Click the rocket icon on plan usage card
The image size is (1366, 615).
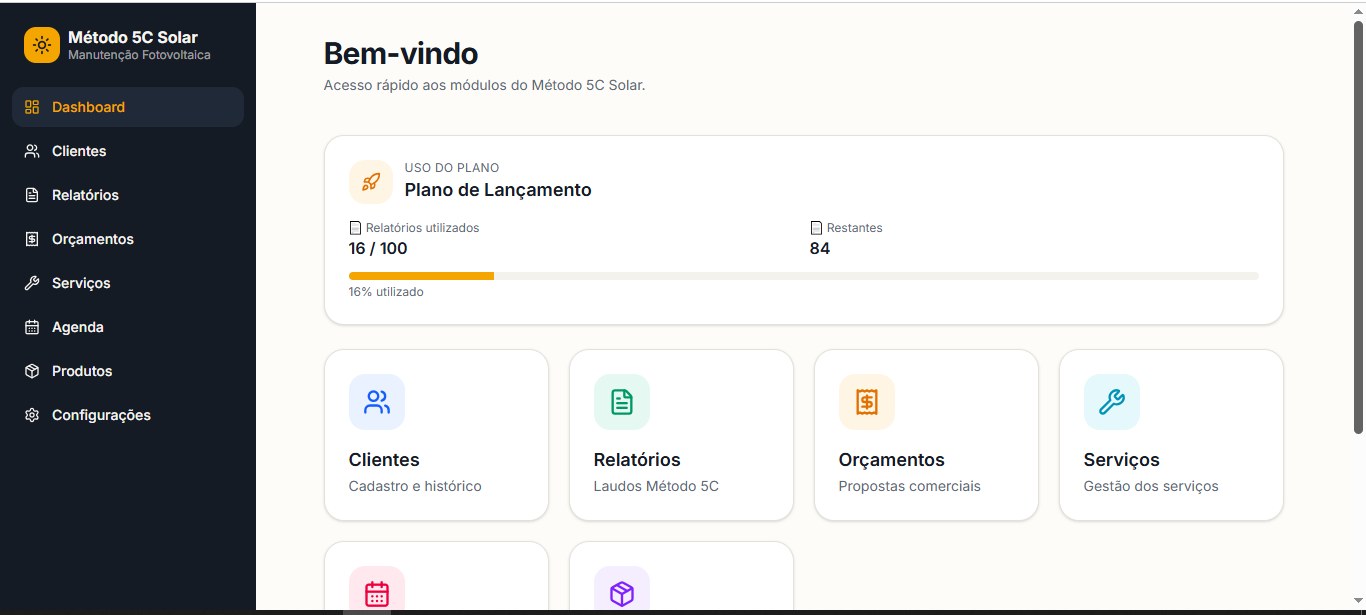[x=371, y=181]
